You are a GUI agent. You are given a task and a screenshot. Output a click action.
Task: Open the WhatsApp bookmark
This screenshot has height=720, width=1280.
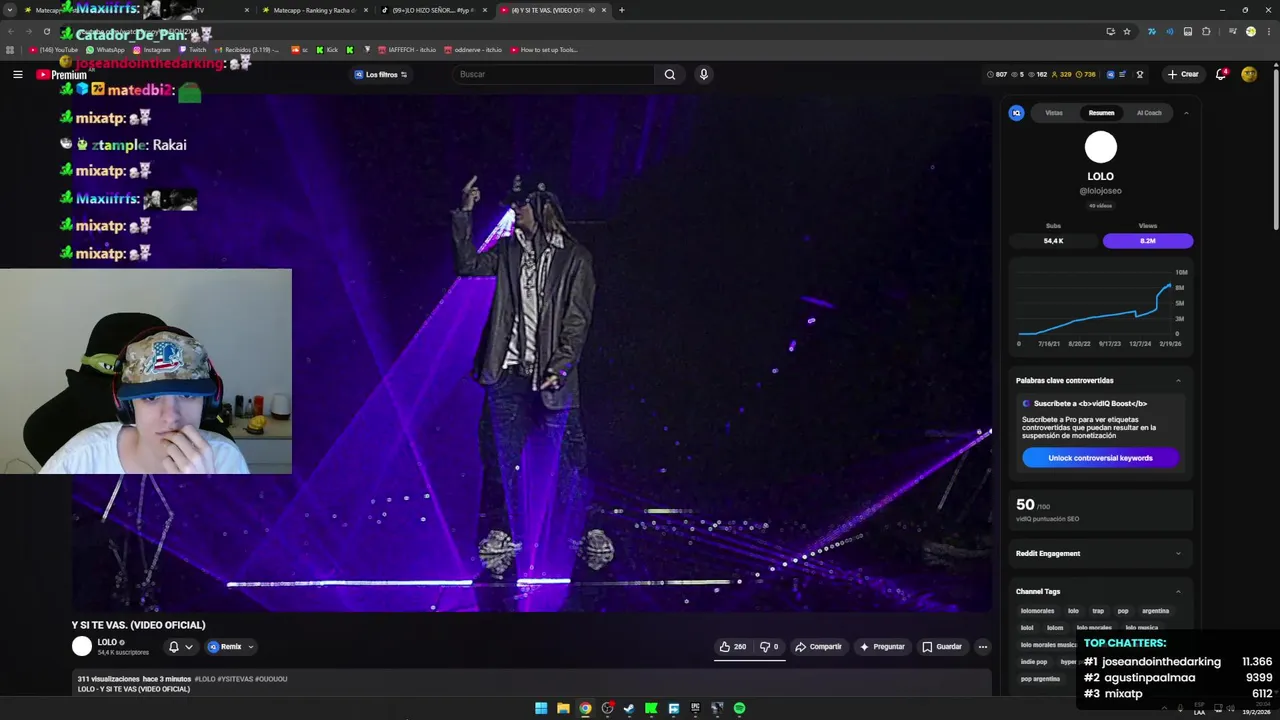click(106, 50)
